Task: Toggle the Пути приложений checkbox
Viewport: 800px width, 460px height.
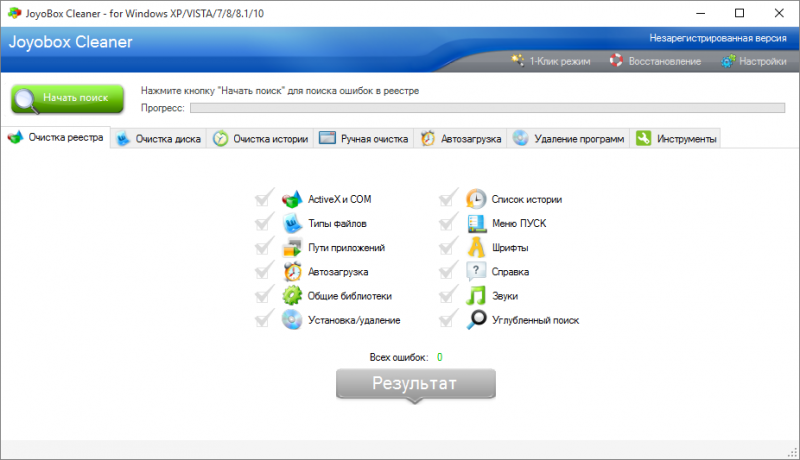Action: tap(264, 246)
